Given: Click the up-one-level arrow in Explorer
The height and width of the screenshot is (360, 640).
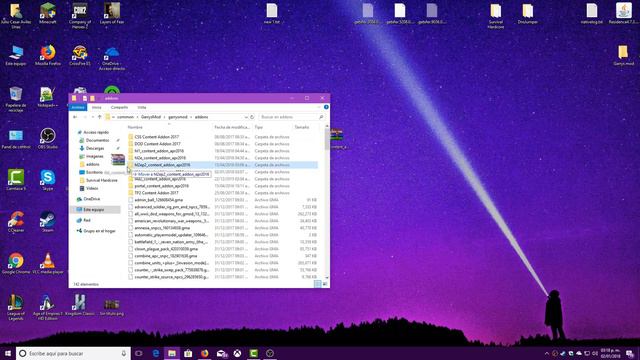Looking at the screenshot, I should coord(99,117).
